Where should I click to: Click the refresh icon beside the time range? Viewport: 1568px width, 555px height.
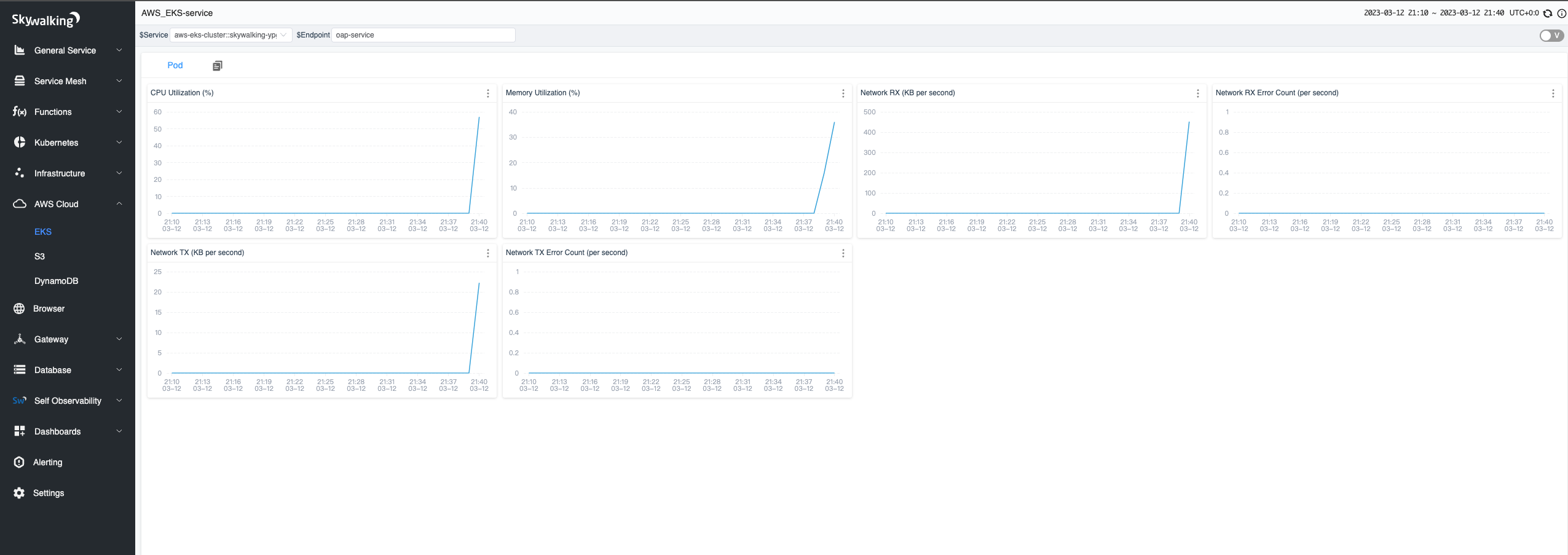point(1548,13)
